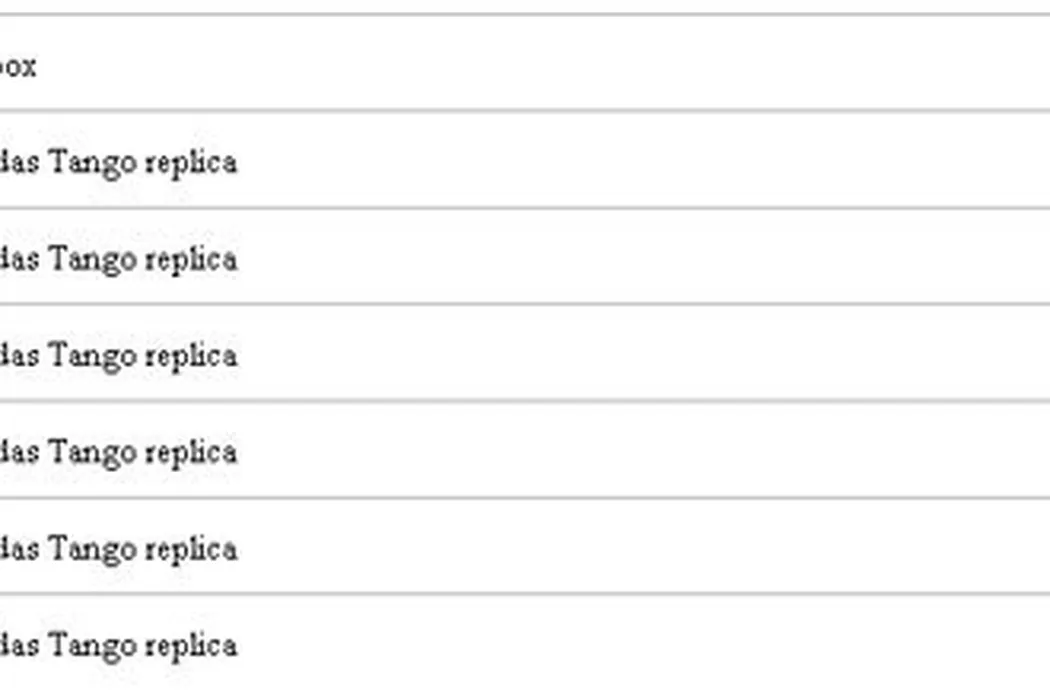Select the third "Tango replica" row entry
The width and height of the screenshot is (1050, 700).
(118, 356)
